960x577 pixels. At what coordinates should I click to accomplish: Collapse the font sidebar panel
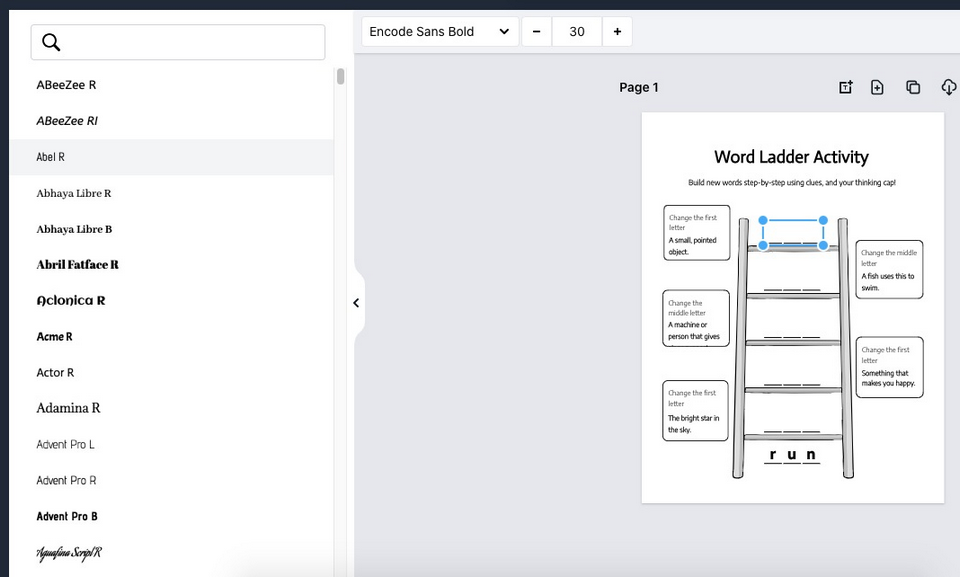(x=356, y=302)
